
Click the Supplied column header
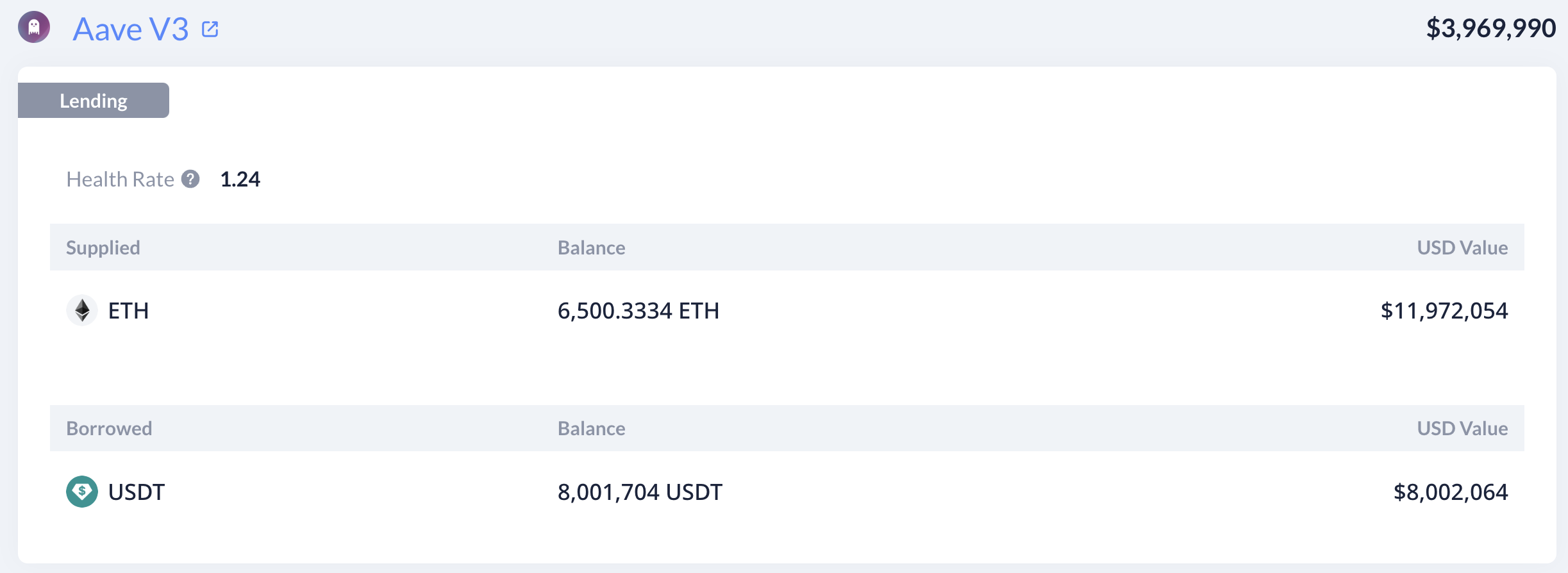click(103, 247)
